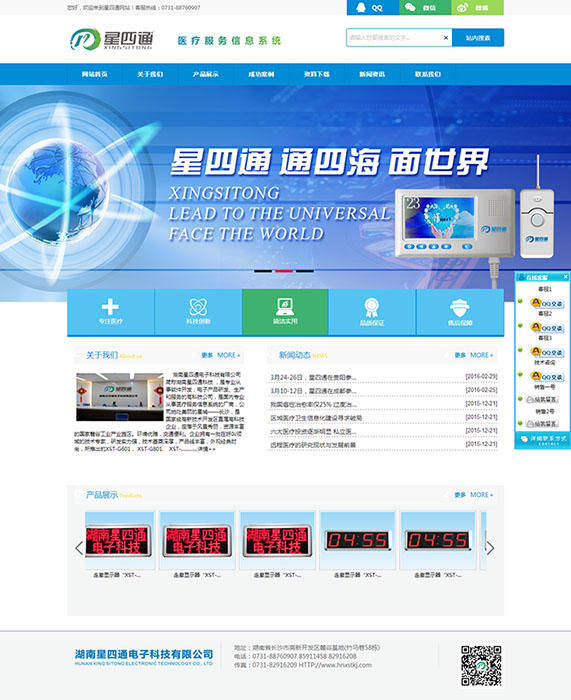Click the second leave-message button in widget
This screenshot has height=700, width=571.
coord(542,423)
